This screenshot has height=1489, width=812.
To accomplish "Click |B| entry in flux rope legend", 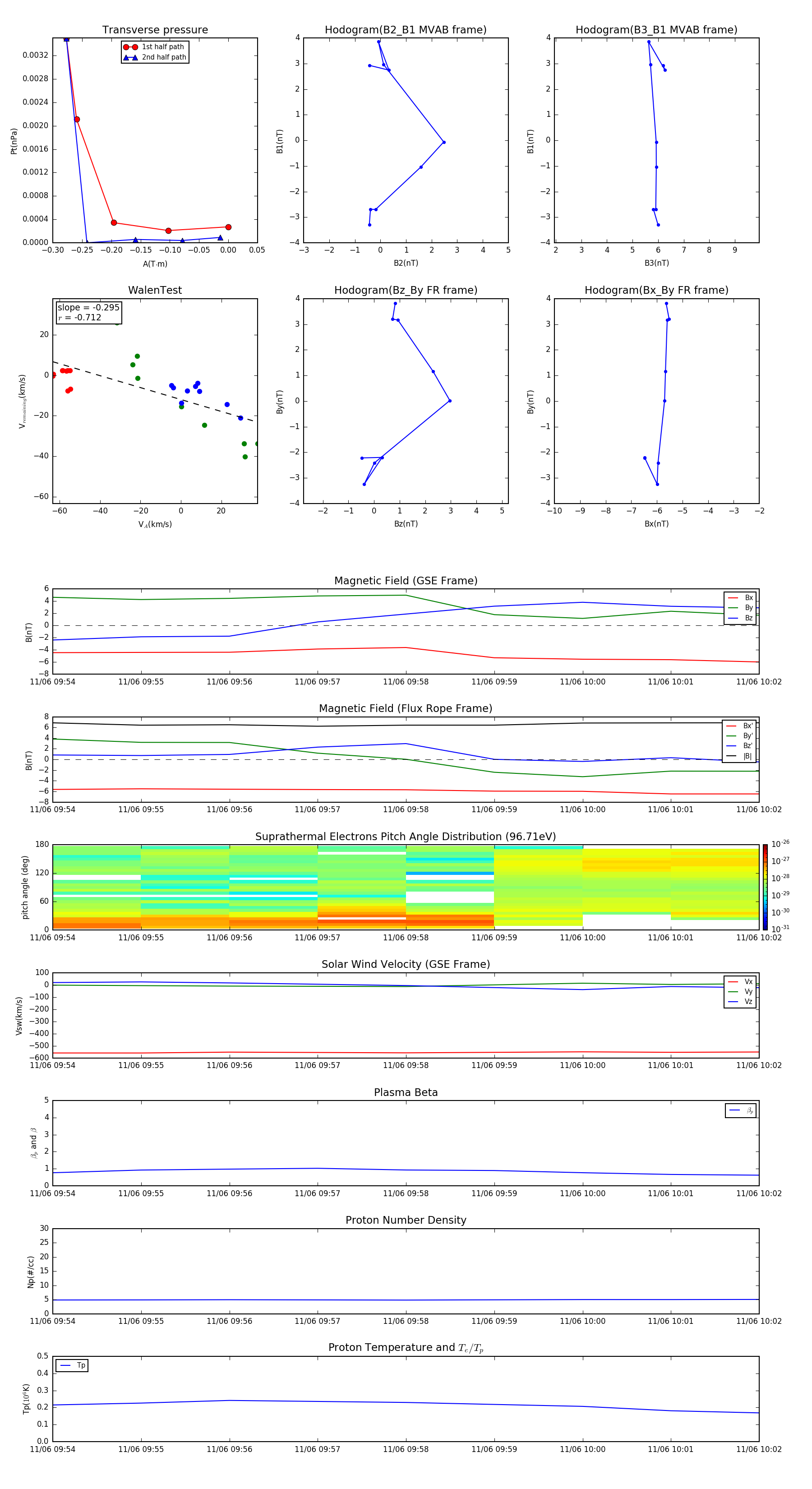I will pyautogui.click(x=739, y=756).
